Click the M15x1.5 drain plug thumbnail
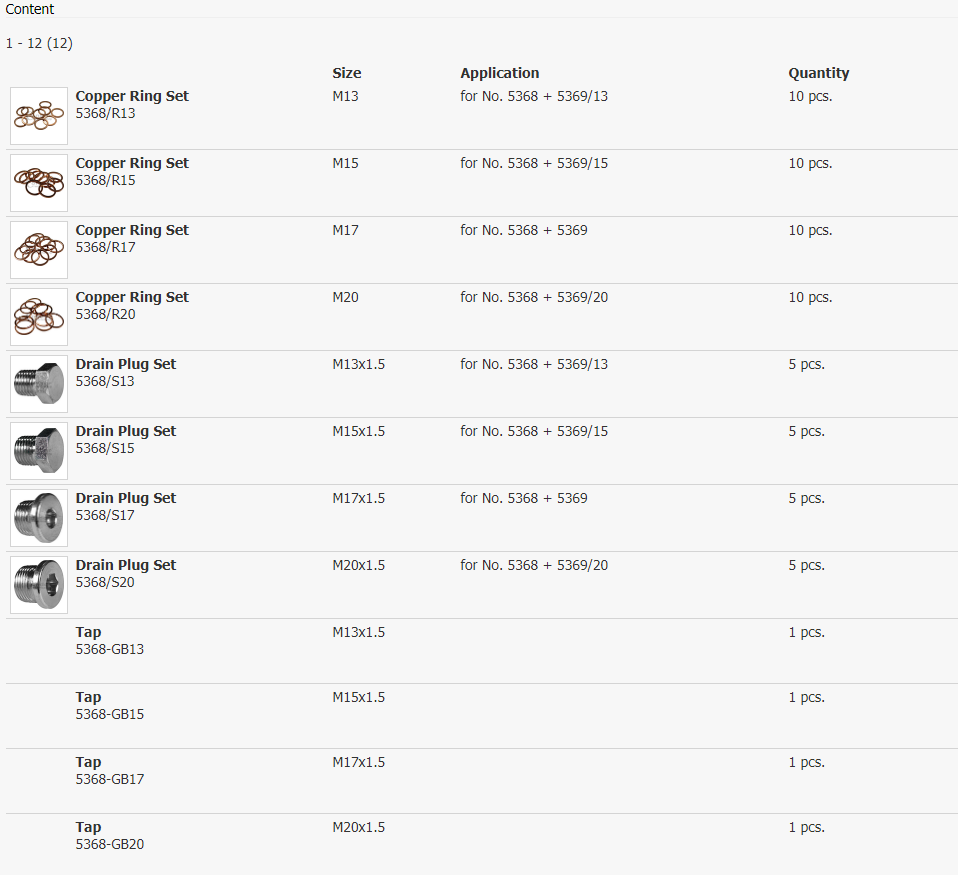958x875 pixels. [38, 451]
